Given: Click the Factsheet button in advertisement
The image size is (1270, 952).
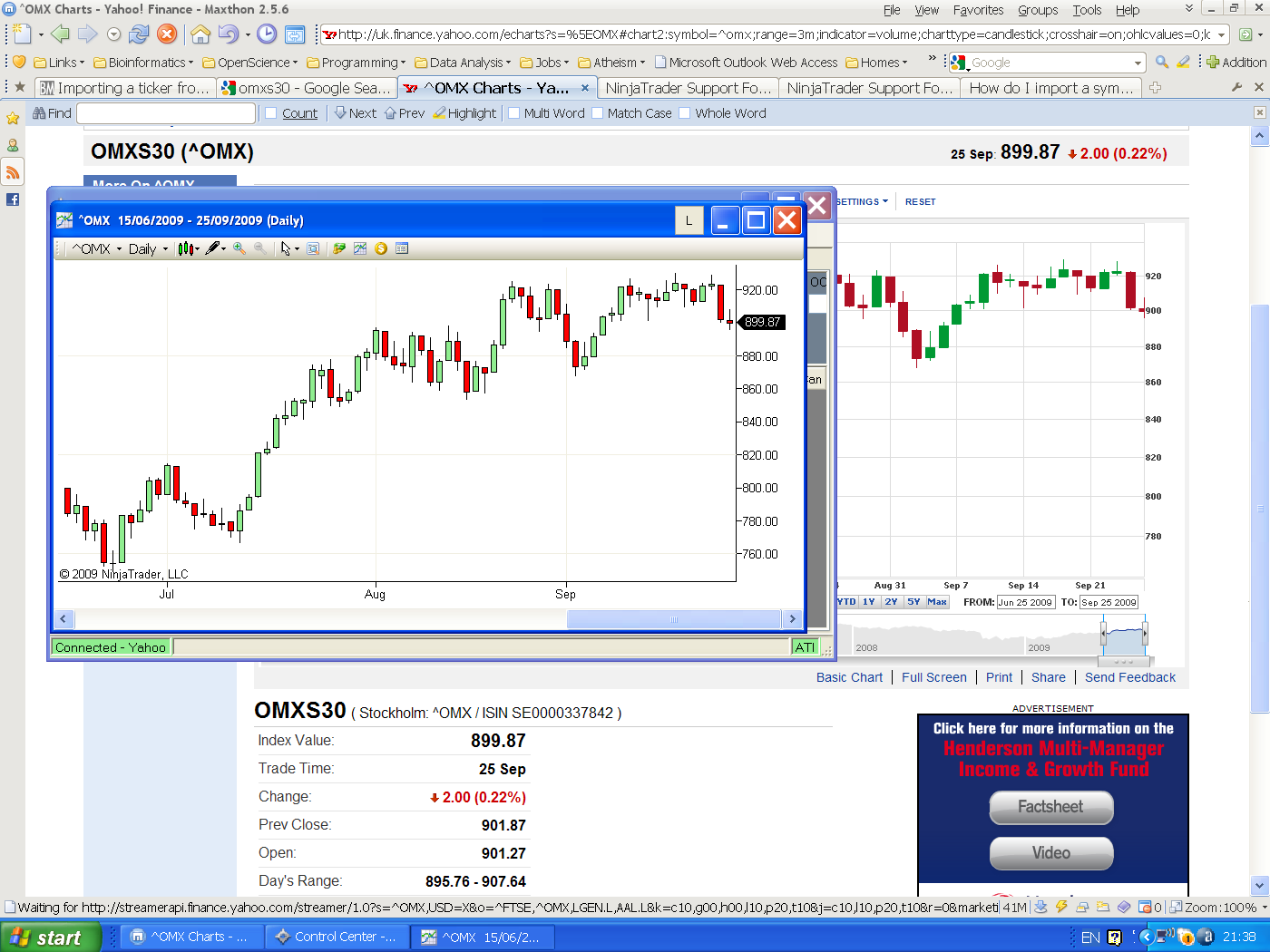Looking at the screenshot, I should click(1051, 807).
